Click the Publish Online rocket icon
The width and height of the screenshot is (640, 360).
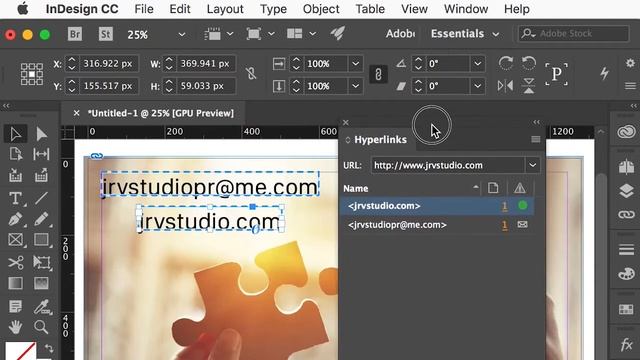pos(338,33)
